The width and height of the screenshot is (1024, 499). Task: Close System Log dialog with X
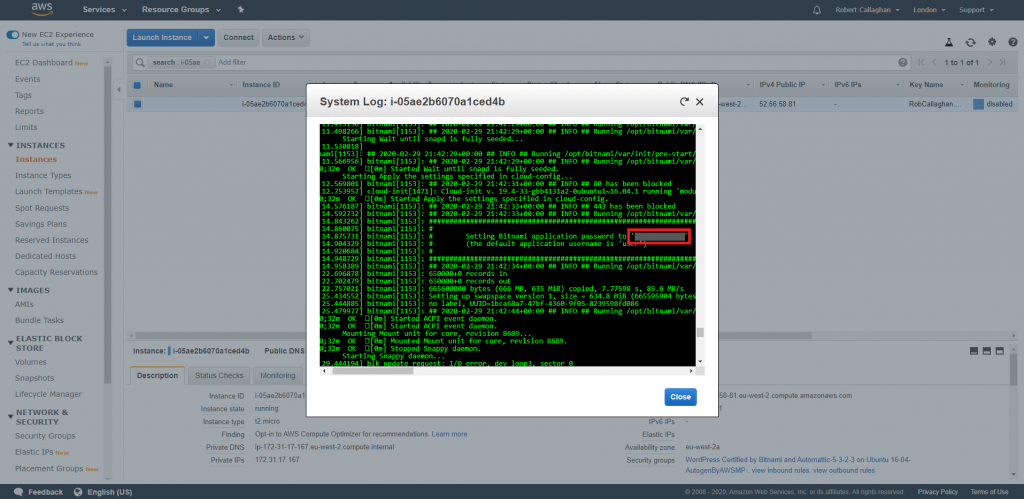point(699,102)
